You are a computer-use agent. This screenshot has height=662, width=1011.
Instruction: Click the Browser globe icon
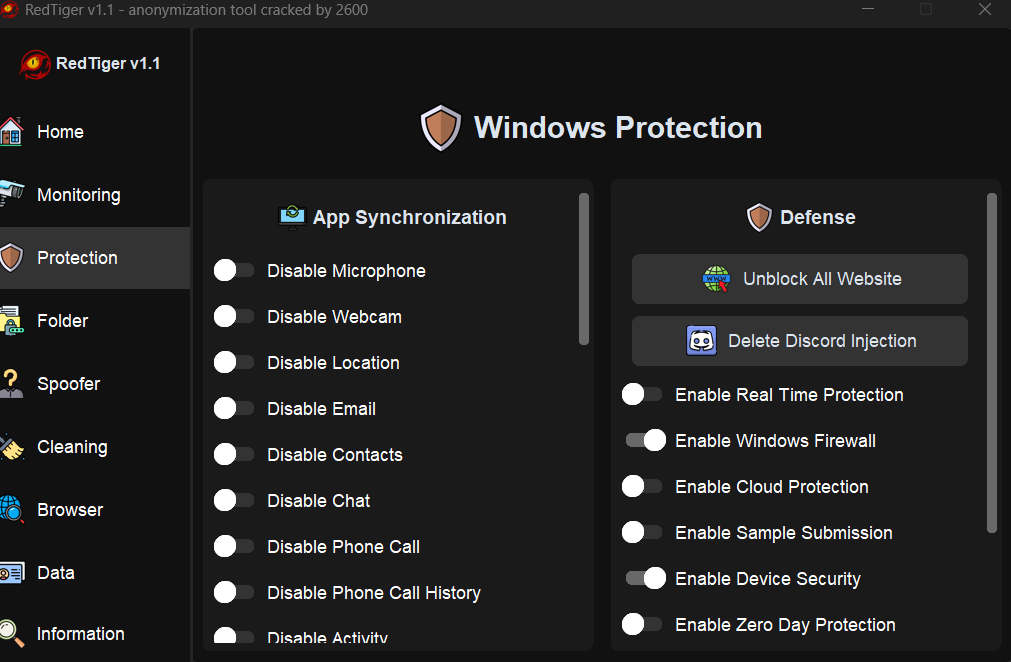click(x=12, y=509)
